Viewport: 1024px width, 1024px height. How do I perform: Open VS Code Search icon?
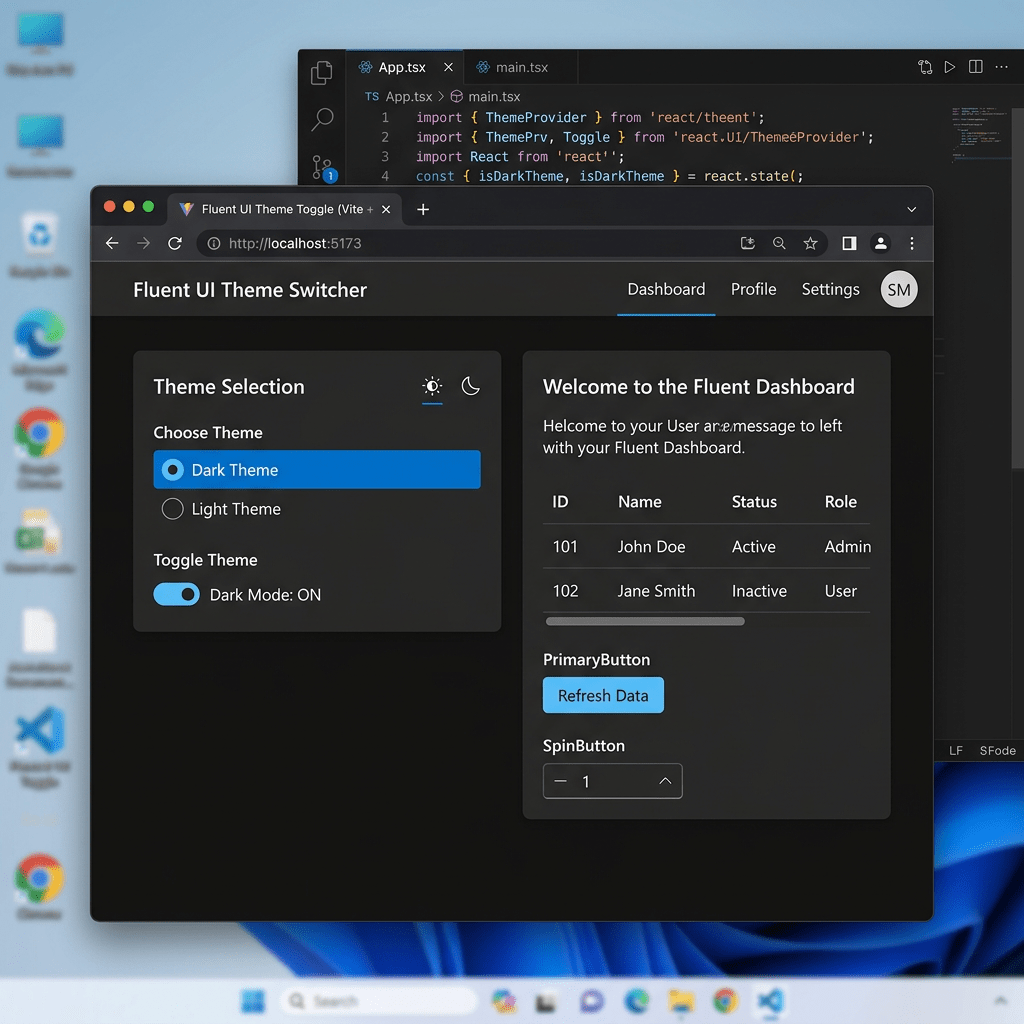click(x=322, y=119)
